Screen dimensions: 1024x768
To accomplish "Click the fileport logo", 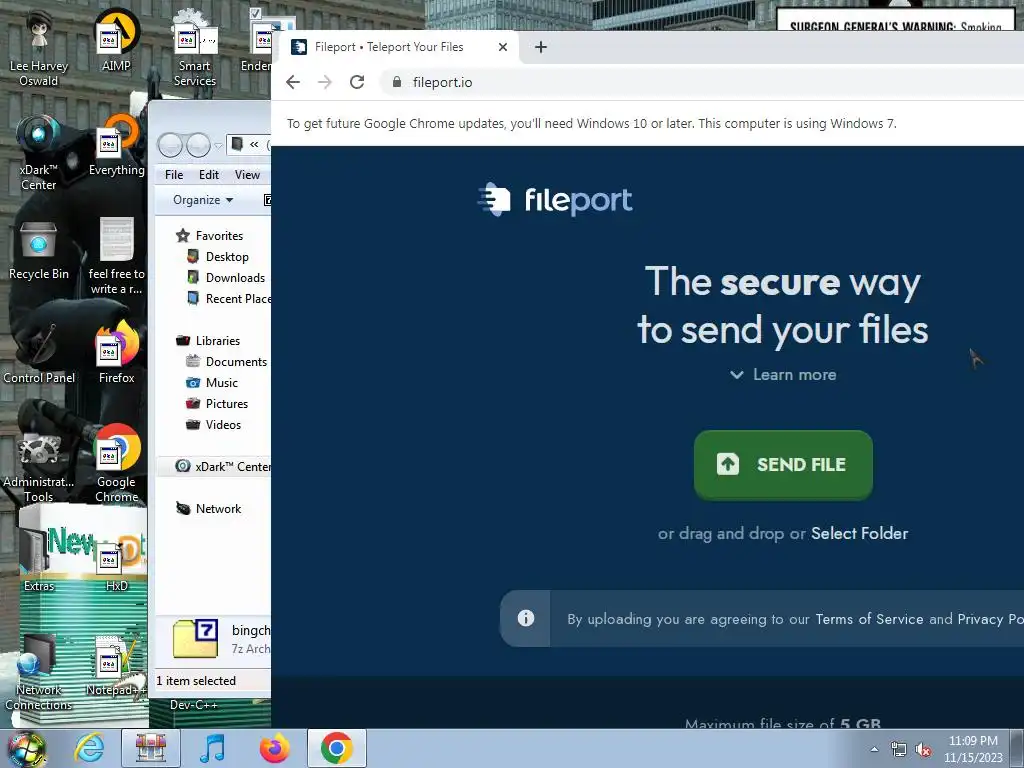I will [555, 200].
